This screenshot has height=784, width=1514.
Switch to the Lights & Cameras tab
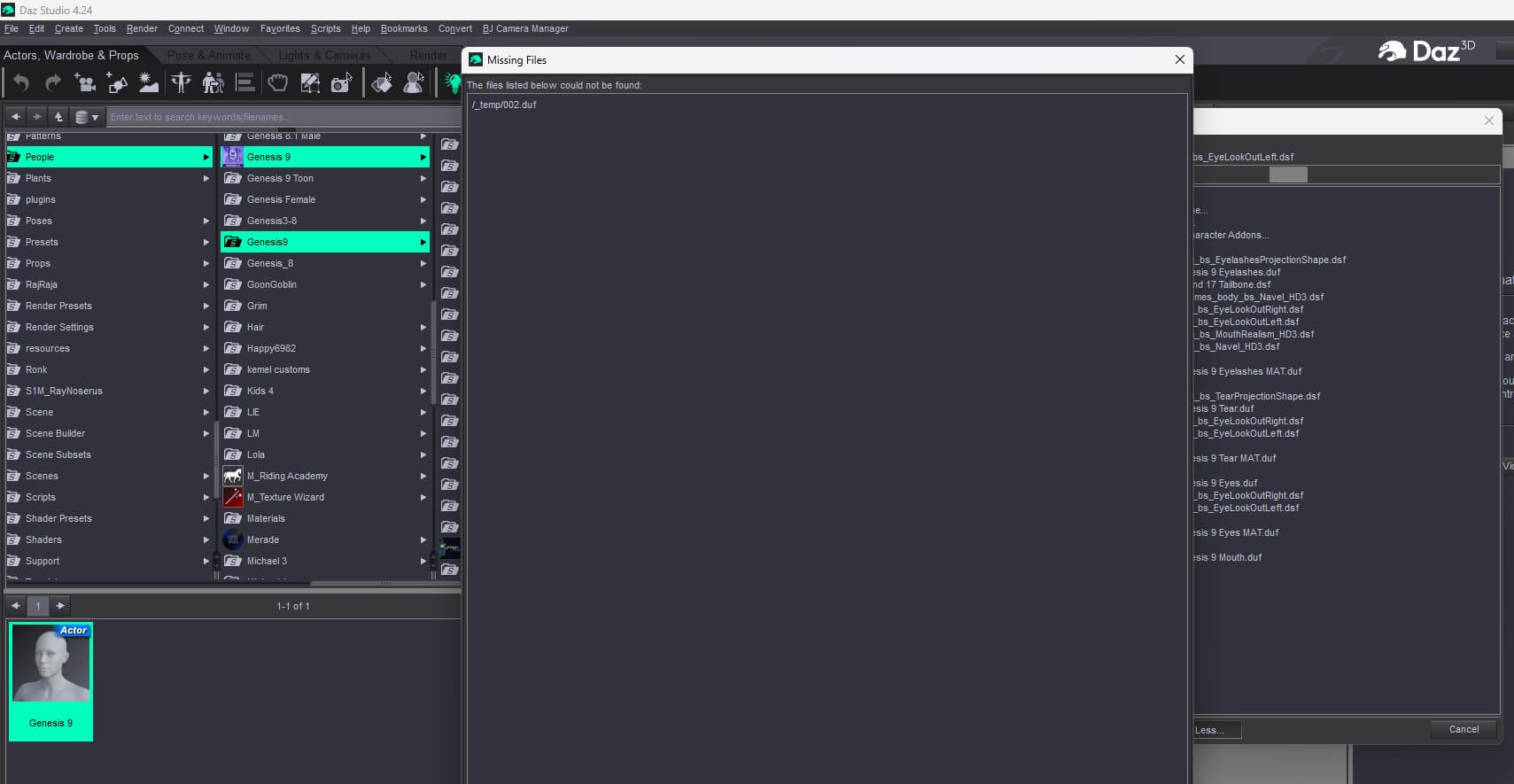(324, 55)
